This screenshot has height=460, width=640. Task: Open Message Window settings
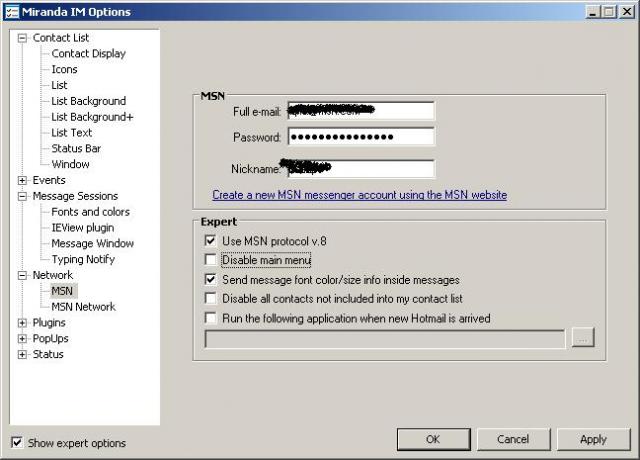click(x=92, y=243)
